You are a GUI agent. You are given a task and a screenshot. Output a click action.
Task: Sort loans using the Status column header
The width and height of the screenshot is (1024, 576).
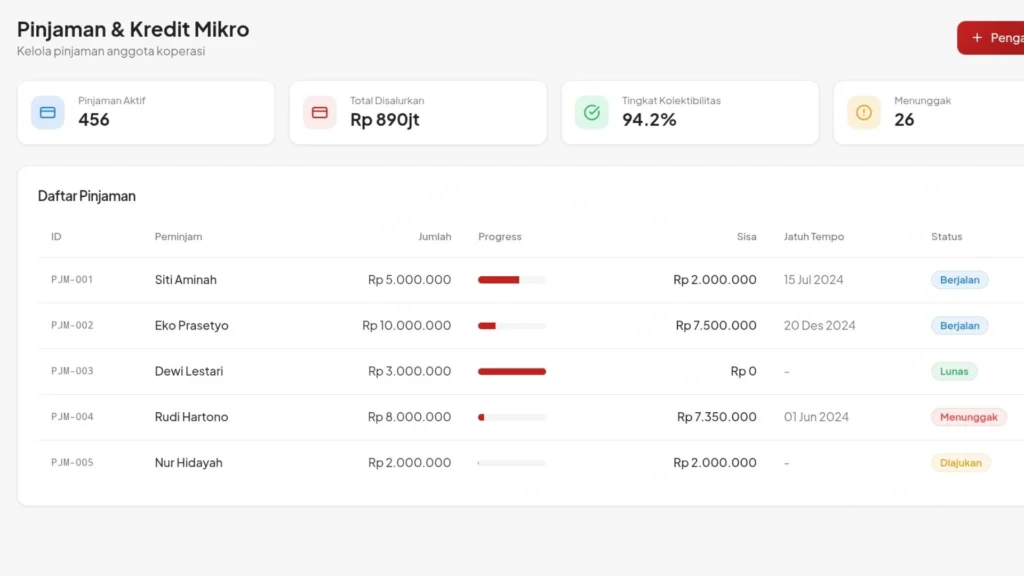click(946, 237)
